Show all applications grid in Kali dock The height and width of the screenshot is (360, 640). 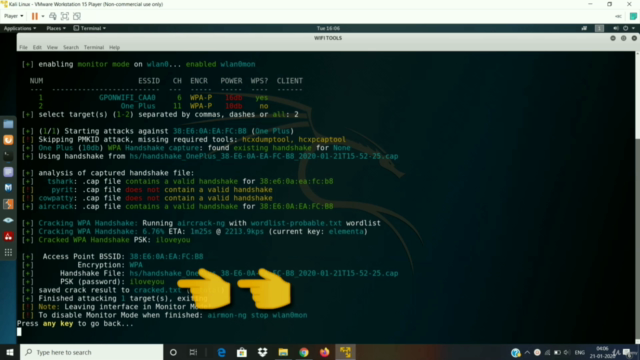[8, 252]
